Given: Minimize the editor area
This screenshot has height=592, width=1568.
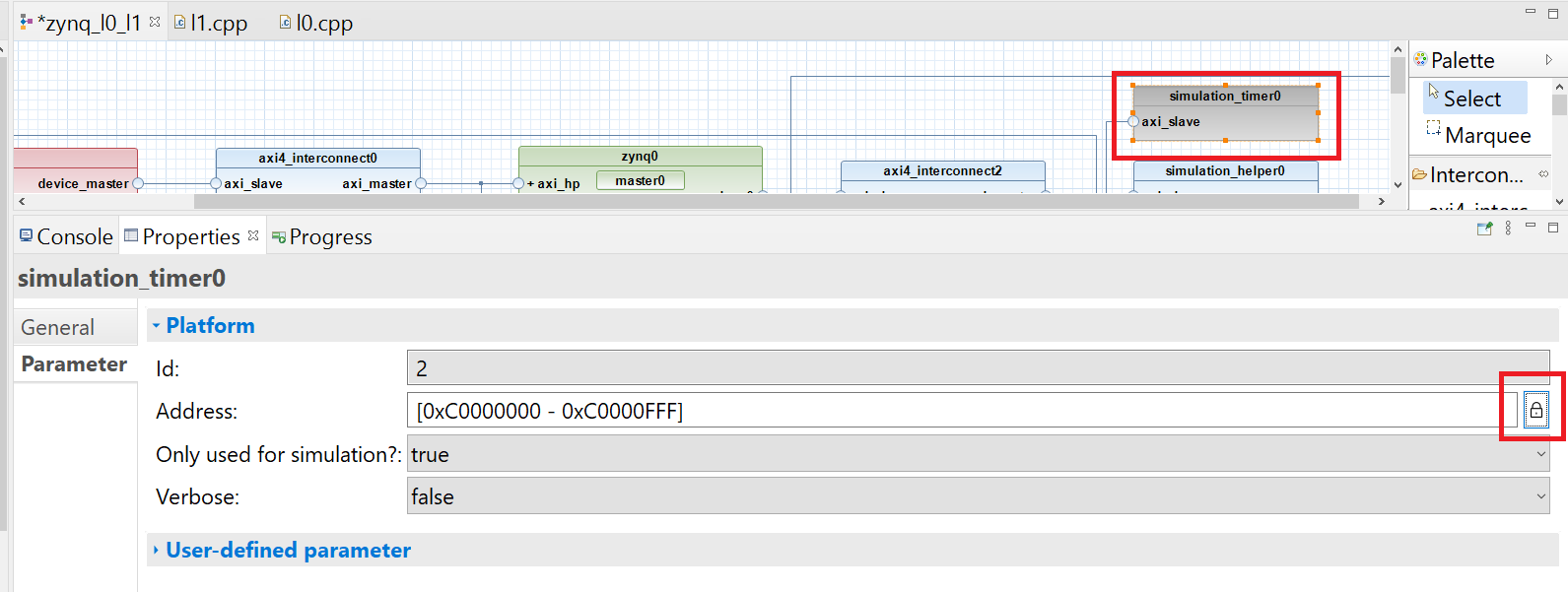Looking at the screenshot, I should pos(1531,11).
